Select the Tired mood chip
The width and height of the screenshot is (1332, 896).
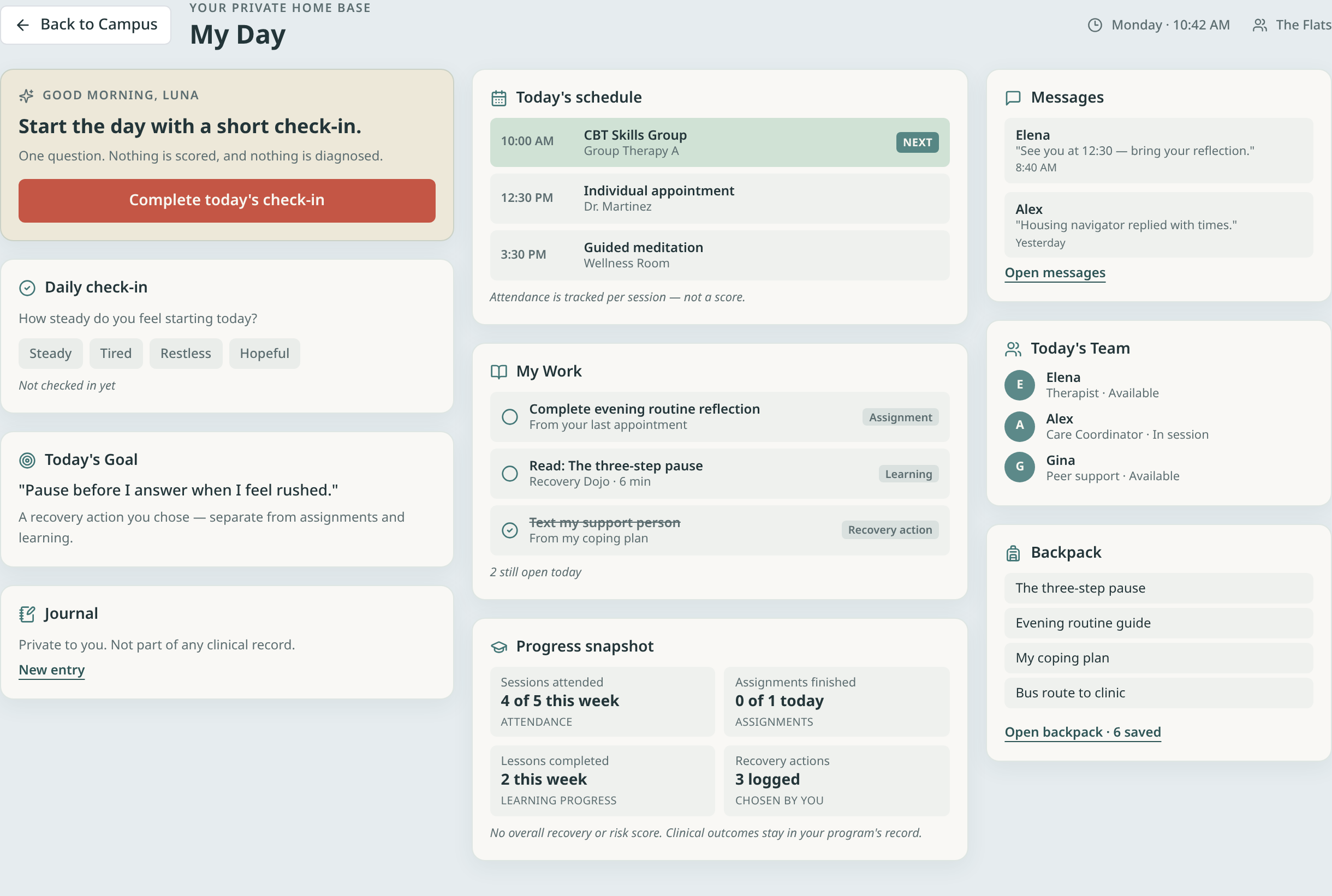coord(116,354)
